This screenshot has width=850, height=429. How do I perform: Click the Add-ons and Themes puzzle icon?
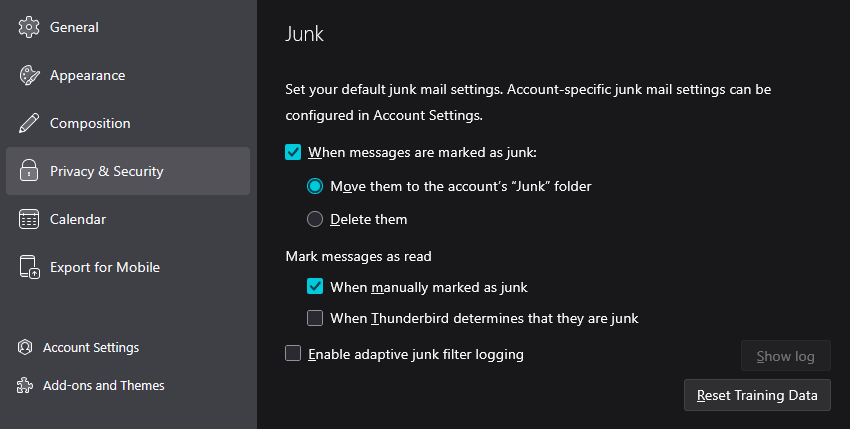pyautogui.click(x=25, y=386)
